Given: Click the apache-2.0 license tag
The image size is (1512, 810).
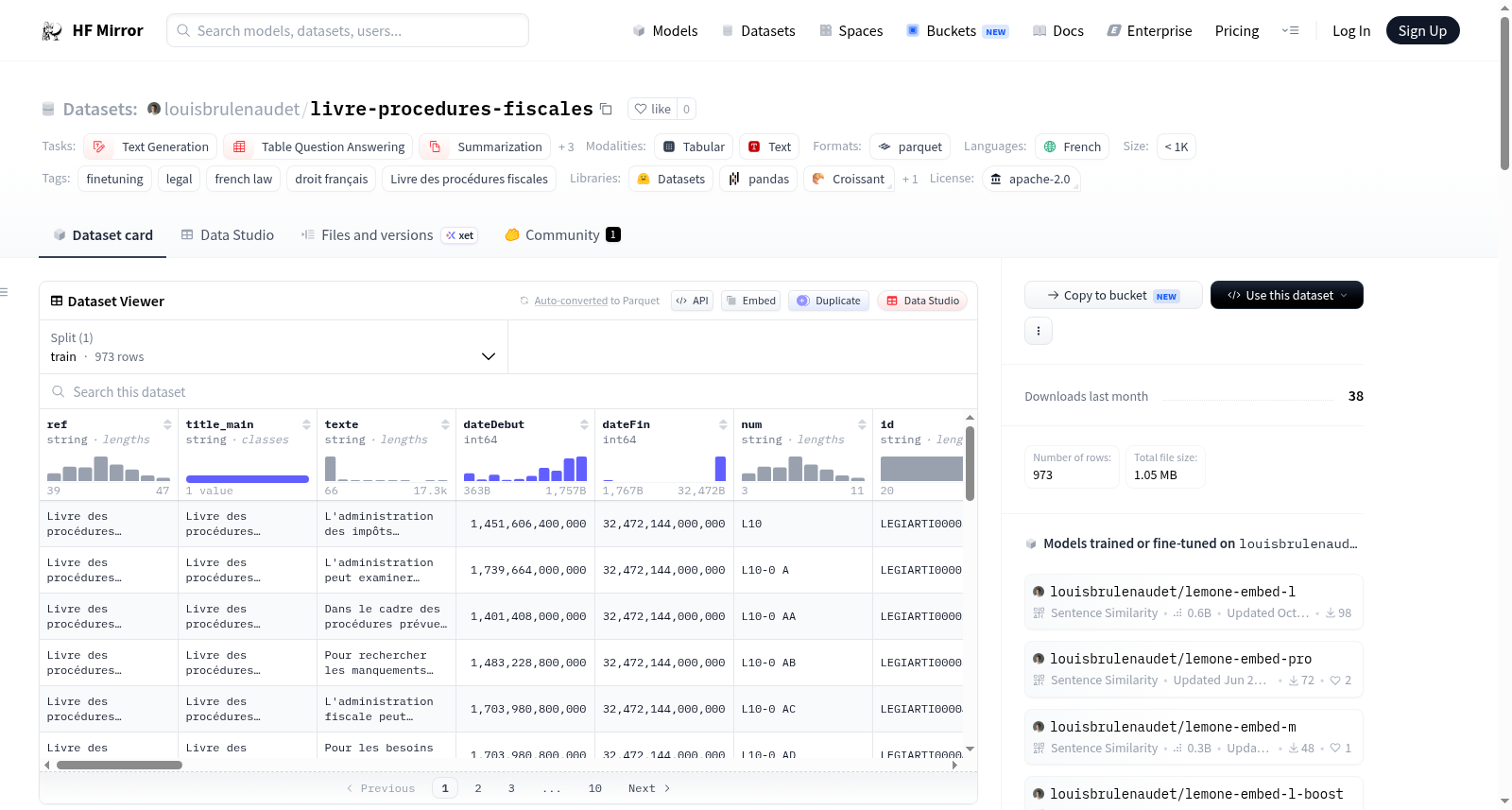Looking at the screenshot, I should (1030, 179).
